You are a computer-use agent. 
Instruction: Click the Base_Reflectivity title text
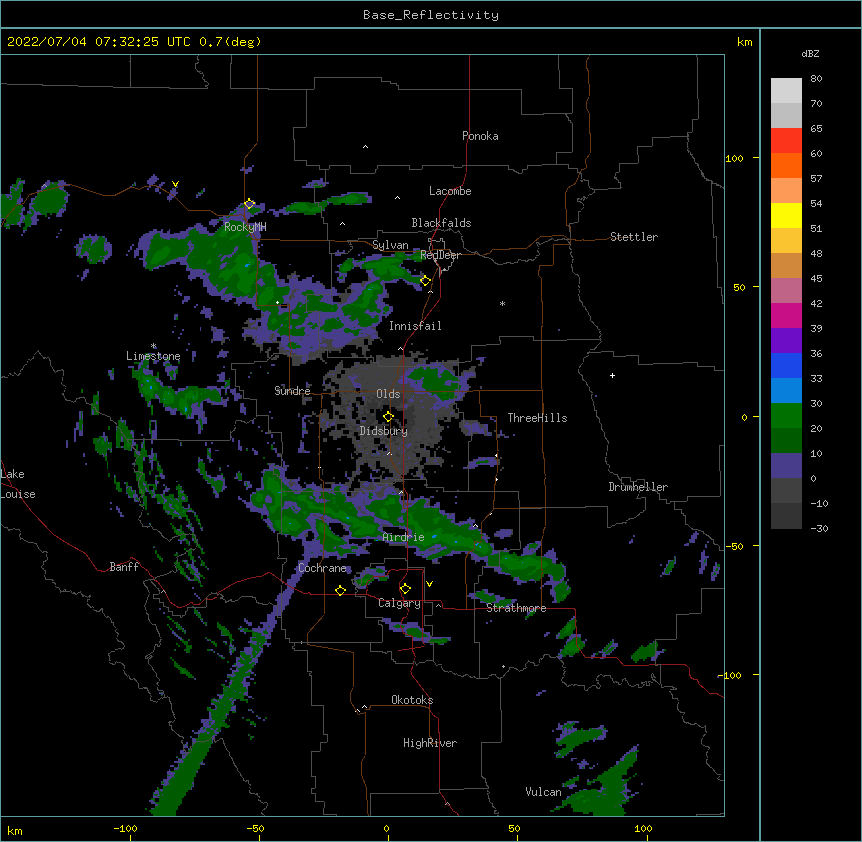click(x=431, y=15)
